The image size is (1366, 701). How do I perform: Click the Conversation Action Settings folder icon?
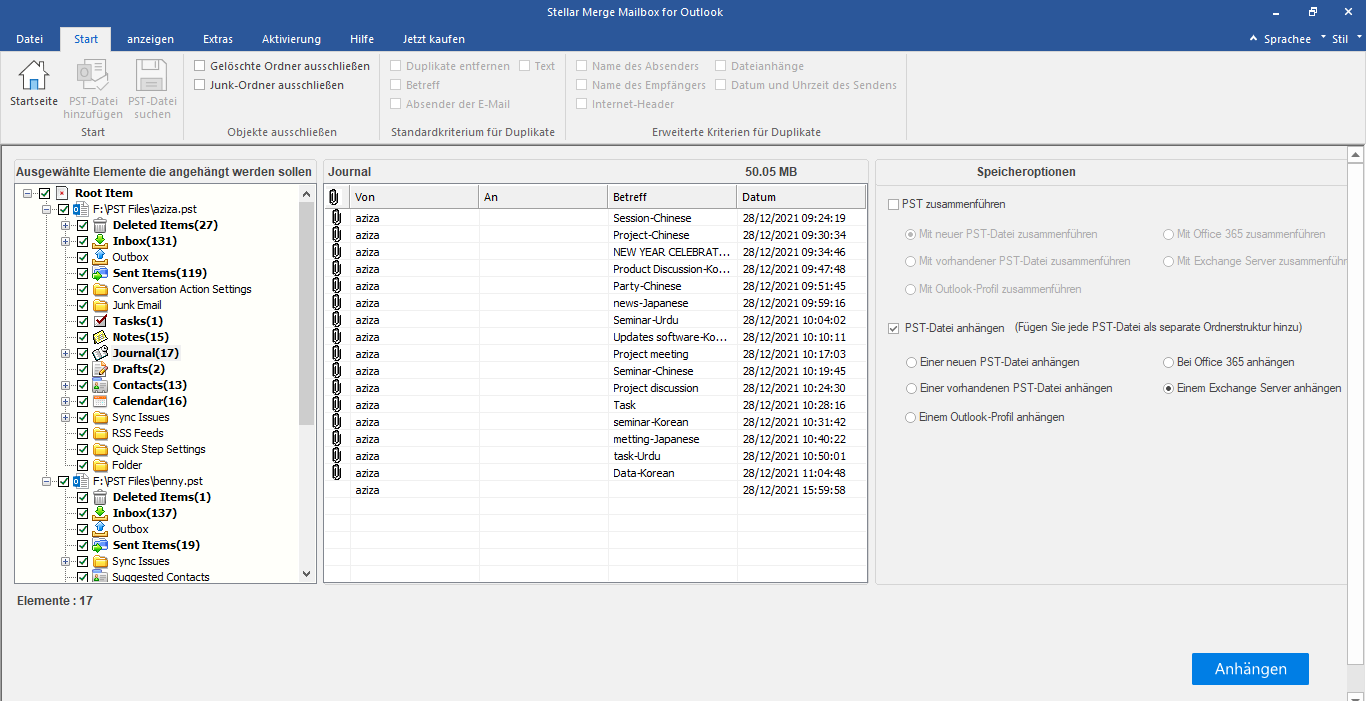[x=100, y=289]
